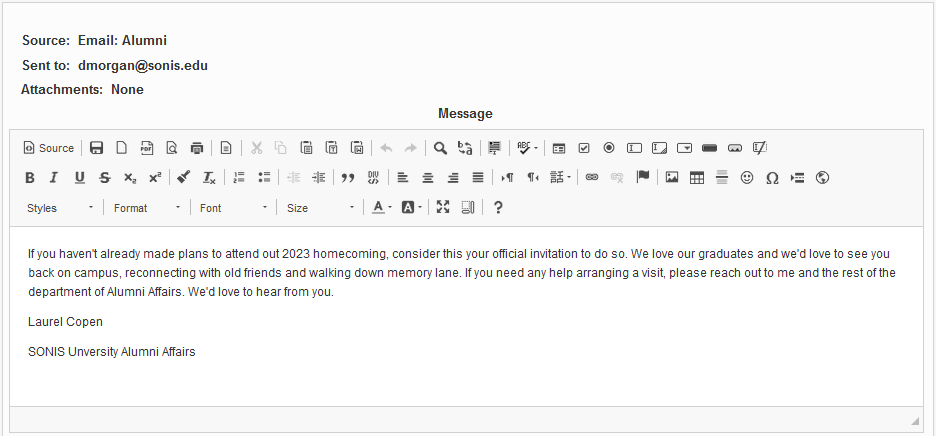Click the Redo arrow
The width and height of the screenshot is (936, 436).
point(411,148)
